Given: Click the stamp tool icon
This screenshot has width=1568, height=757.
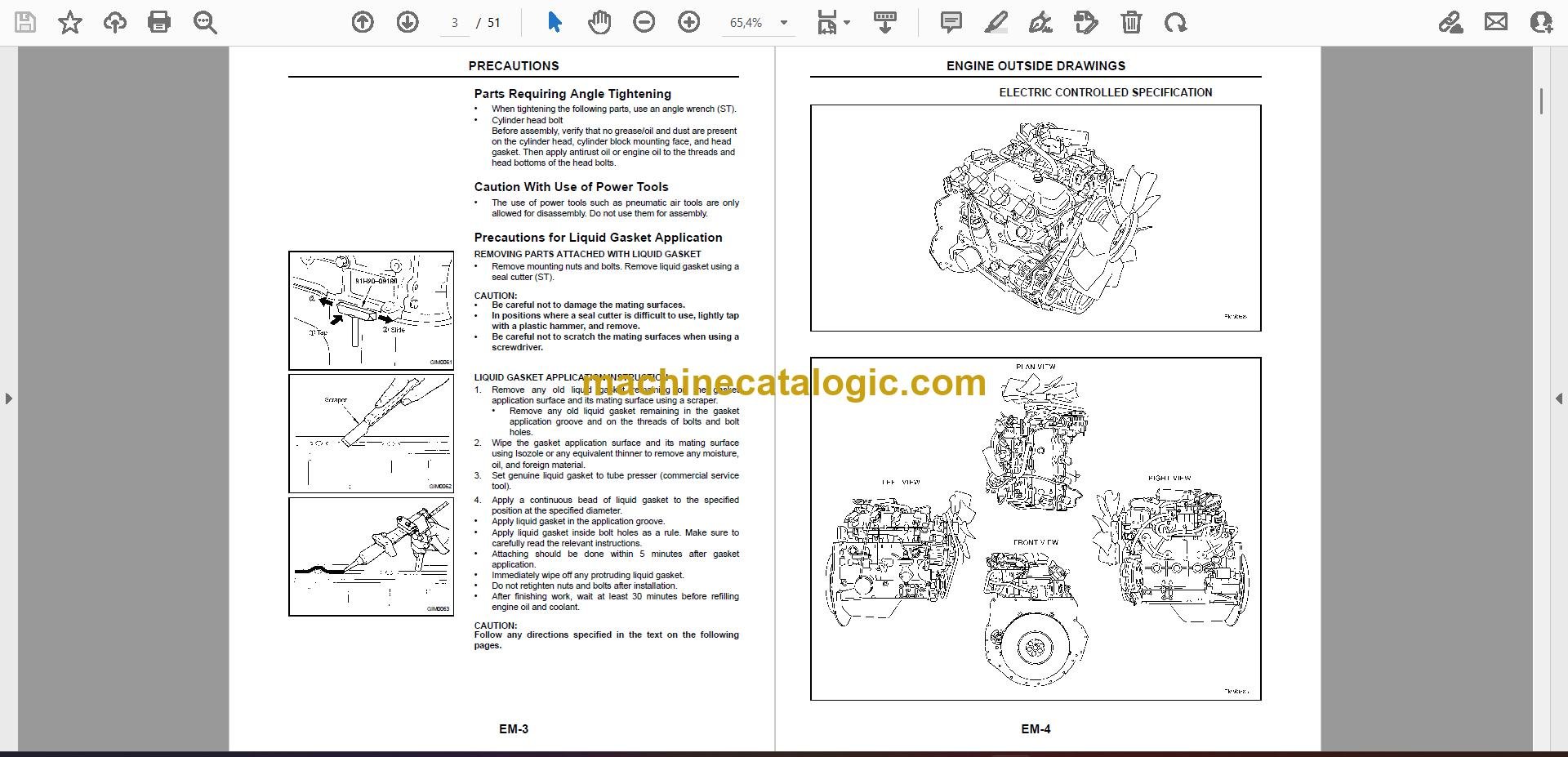Looking at the screenshot, I should pos(1086,23).
